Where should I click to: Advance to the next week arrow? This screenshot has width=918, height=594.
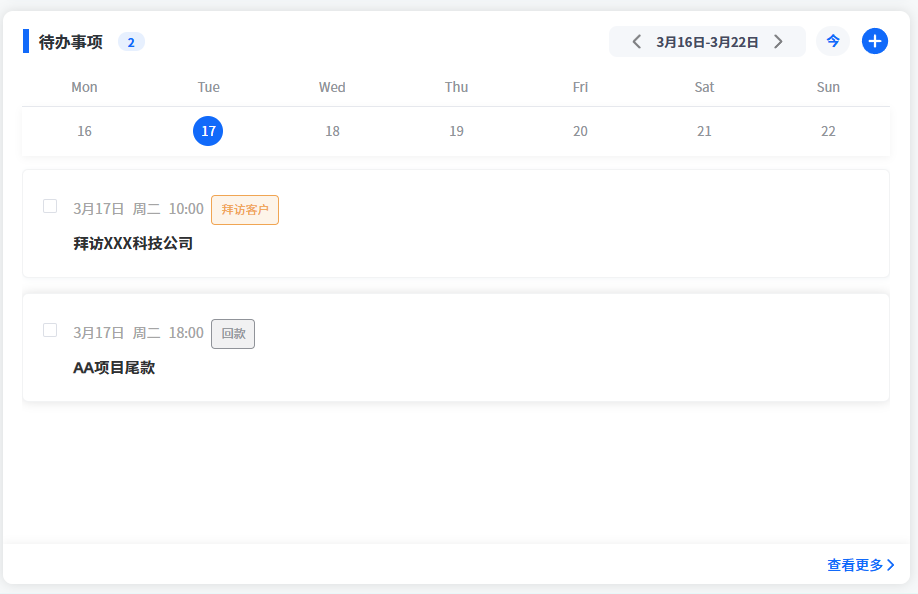pyautogui.click(x=778, y=42)
